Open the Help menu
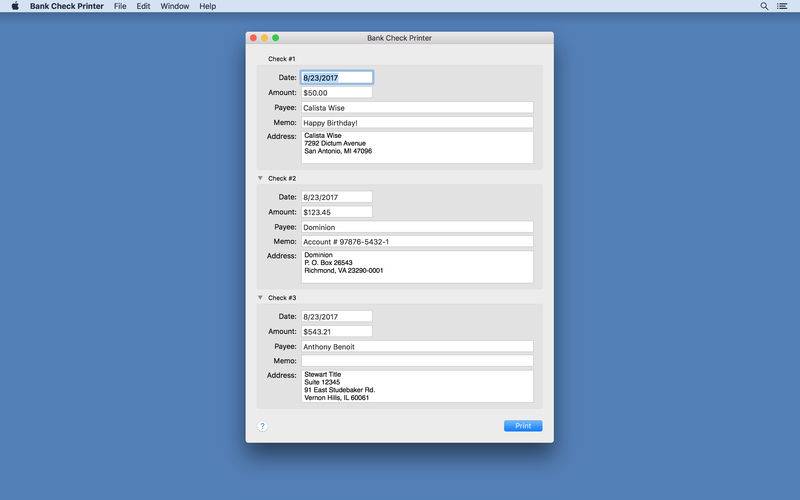 (x=208, y=6)
